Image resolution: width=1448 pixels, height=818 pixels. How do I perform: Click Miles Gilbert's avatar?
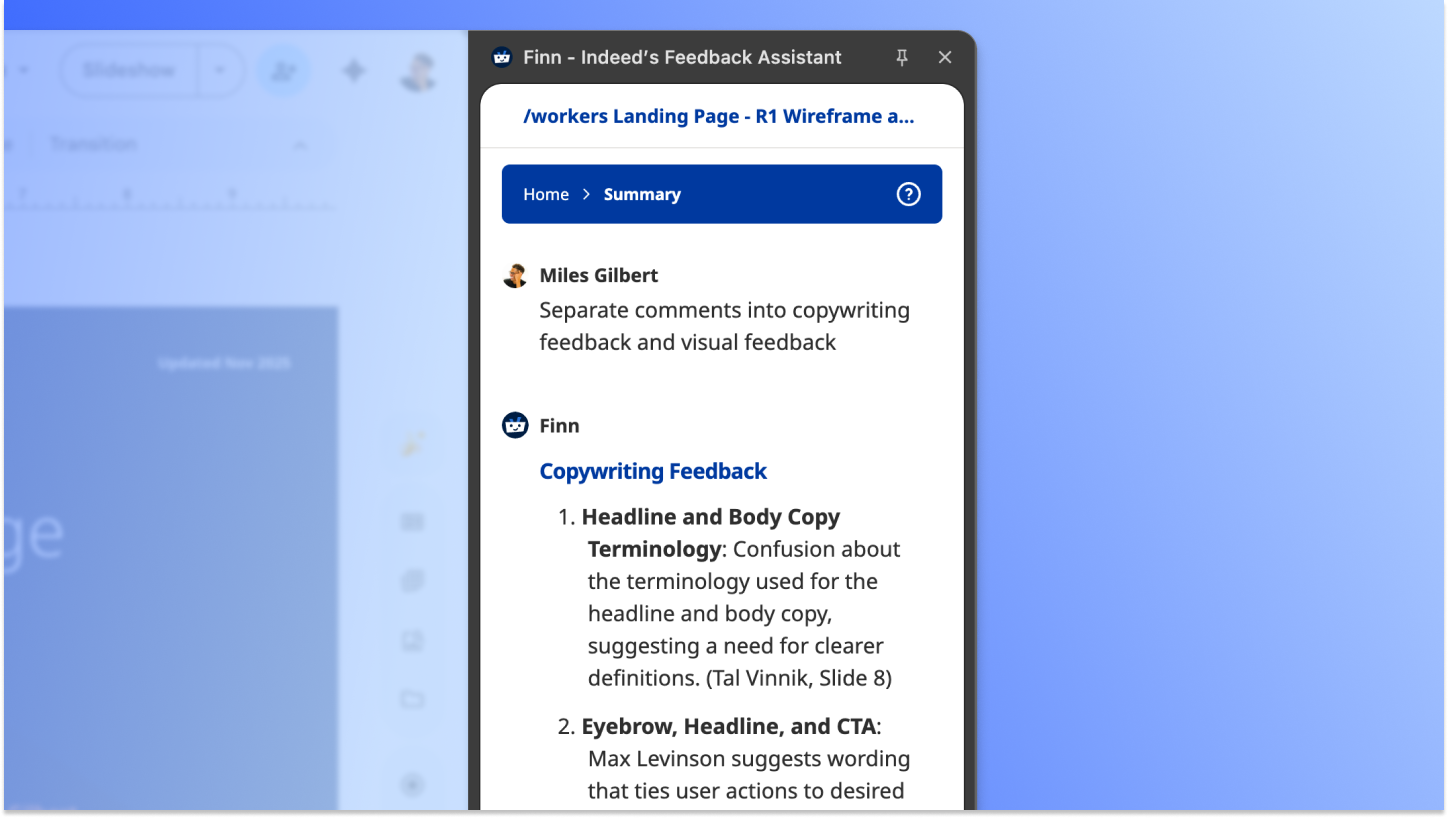click(515, 276)
